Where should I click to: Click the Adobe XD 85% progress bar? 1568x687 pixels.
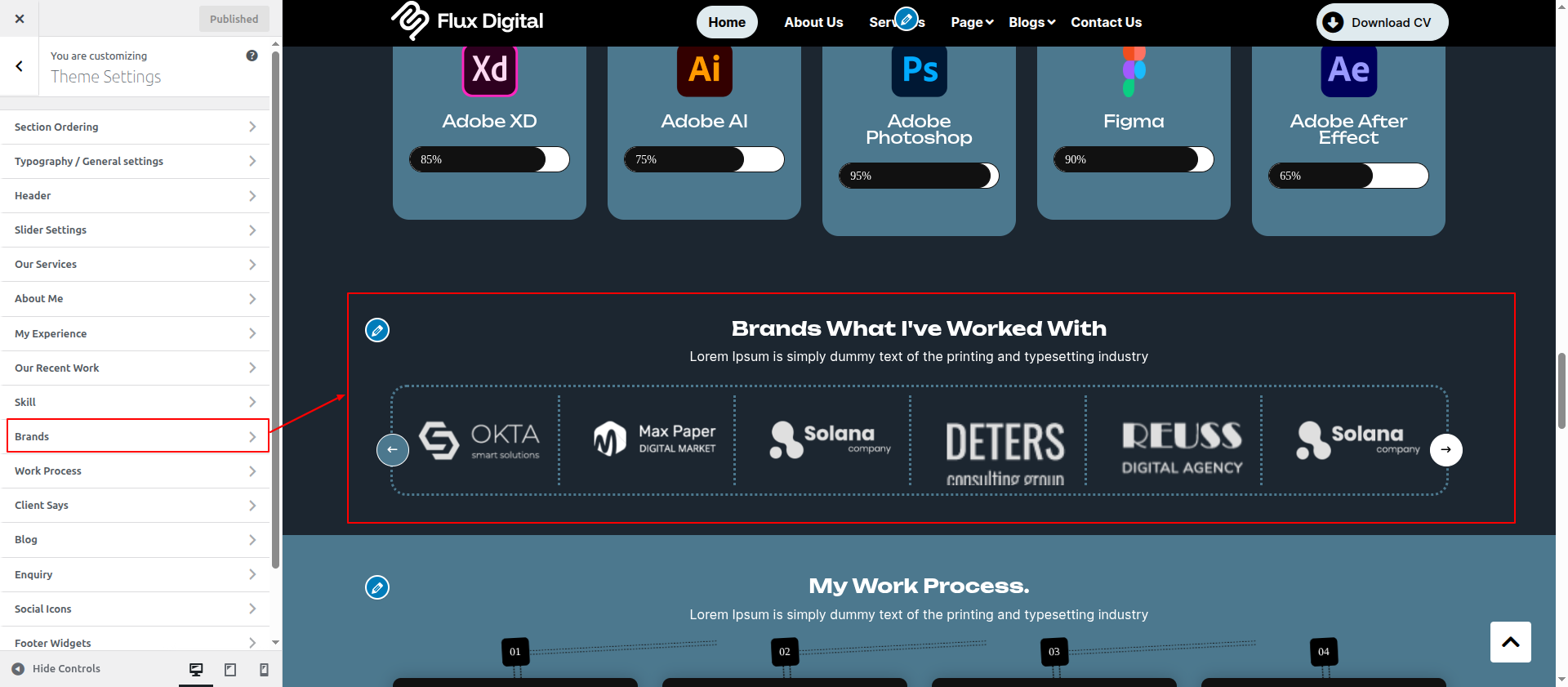click(489, 159)
